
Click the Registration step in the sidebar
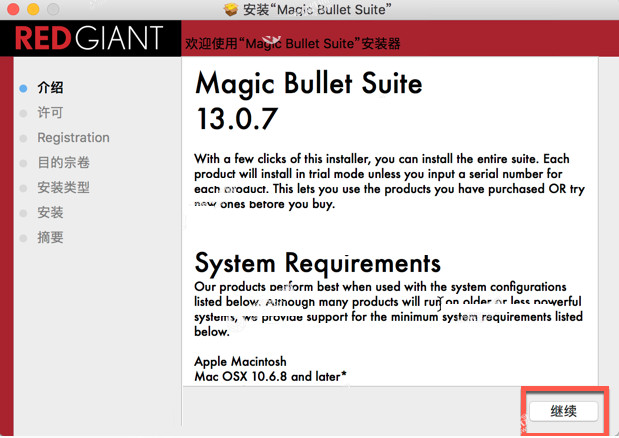point(73,138)
